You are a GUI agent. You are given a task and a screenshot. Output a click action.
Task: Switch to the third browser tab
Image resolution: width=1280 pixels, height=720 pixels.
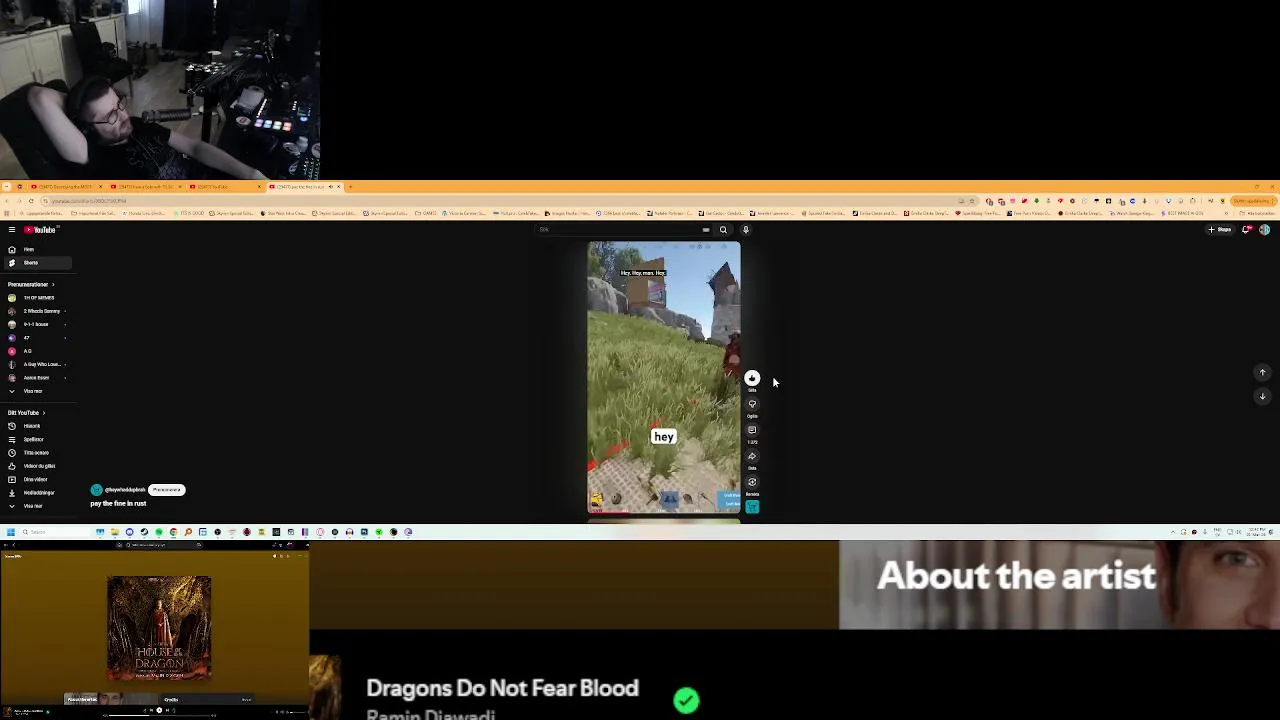(225, 187)
